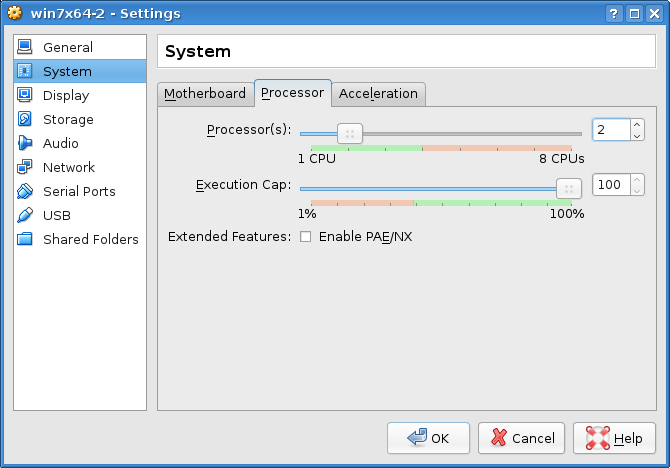Image resolution: width=670 pixels, height=468 pixels.
Task: Switch to the Motherboard tab
Action: point(205,93)
